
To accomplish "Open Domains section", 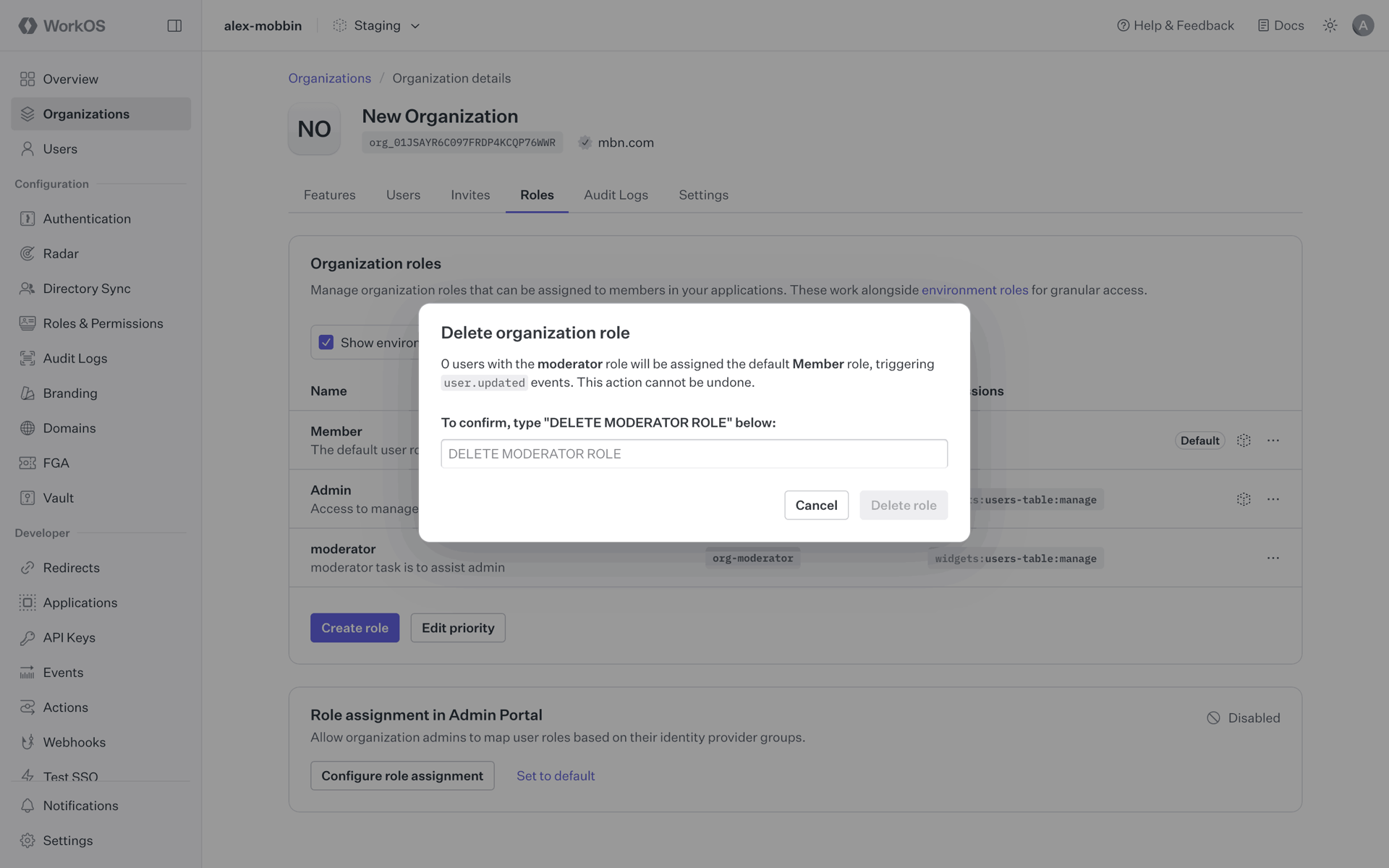I will click(101, 427).
